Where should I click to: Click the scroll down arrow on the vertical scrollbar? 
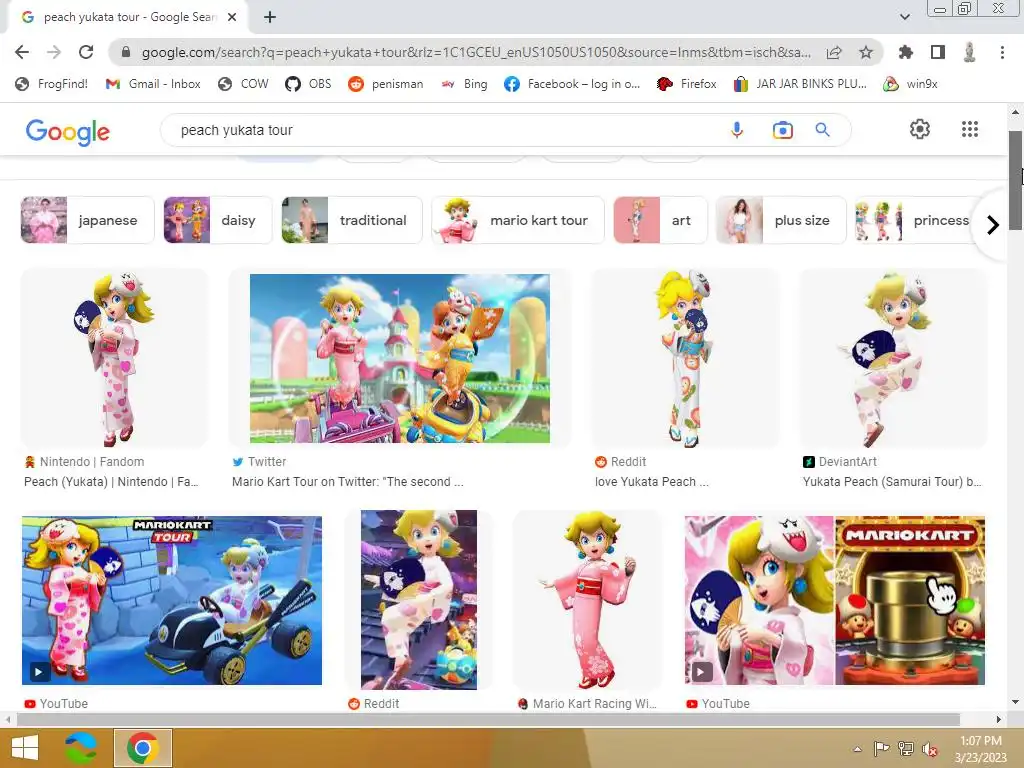pos(1015,703)
